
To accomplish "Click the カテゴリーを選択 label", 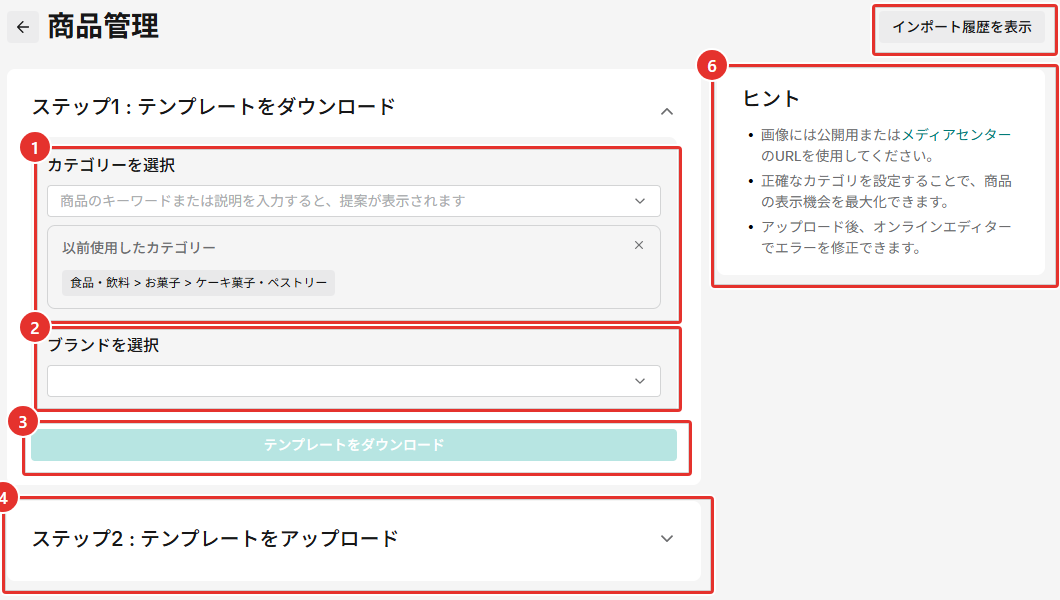I will 112,165.
